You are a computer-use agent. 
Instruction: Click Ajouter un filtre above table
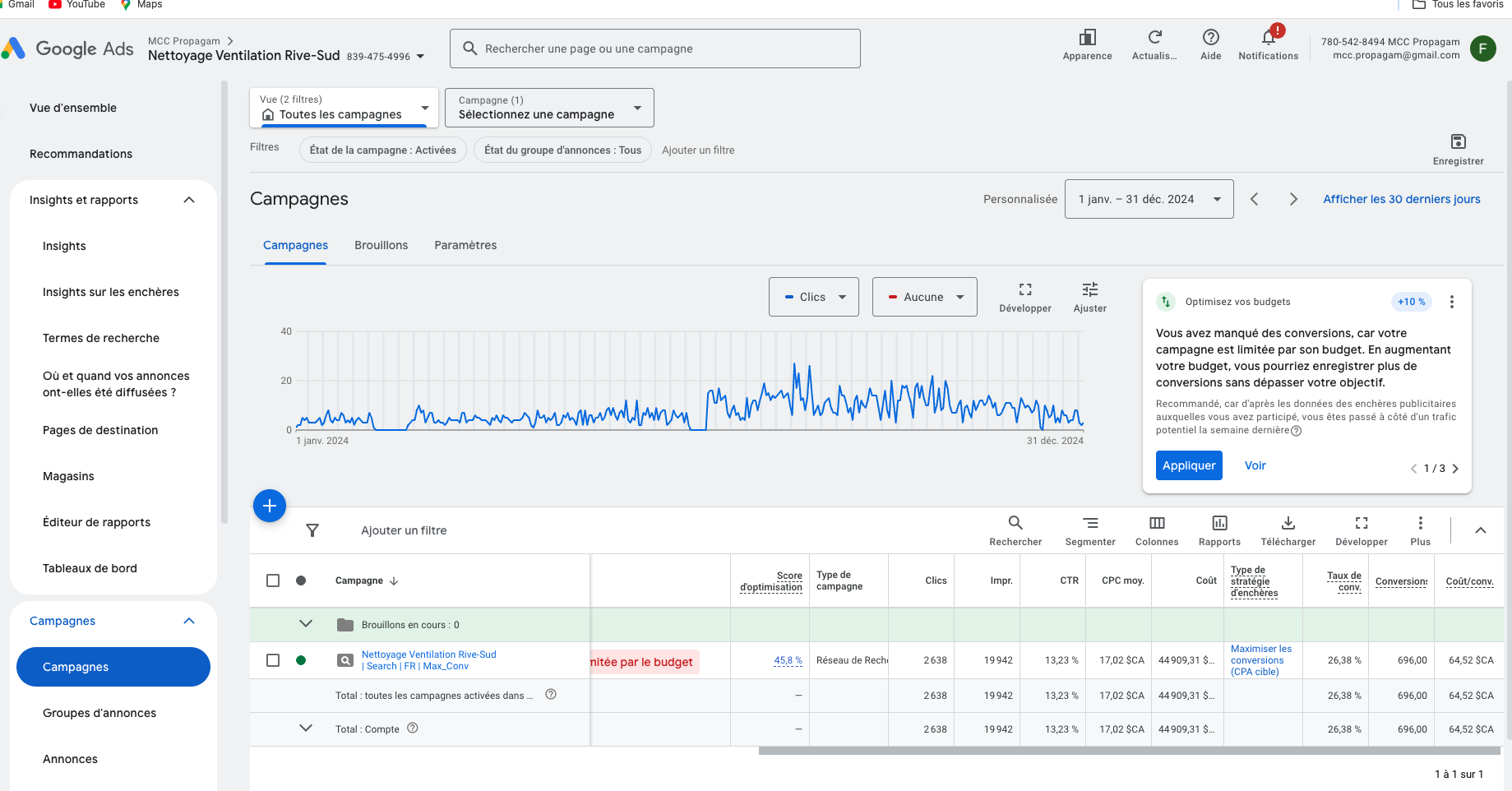pos(404,530)
